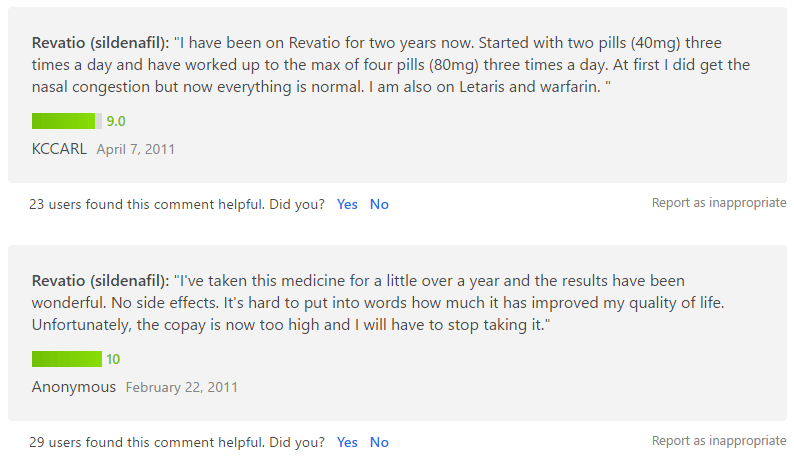This screenshot has height=461, width=794.
Task: Click the '23 users found this comment helpful' text
Action: 177,204
